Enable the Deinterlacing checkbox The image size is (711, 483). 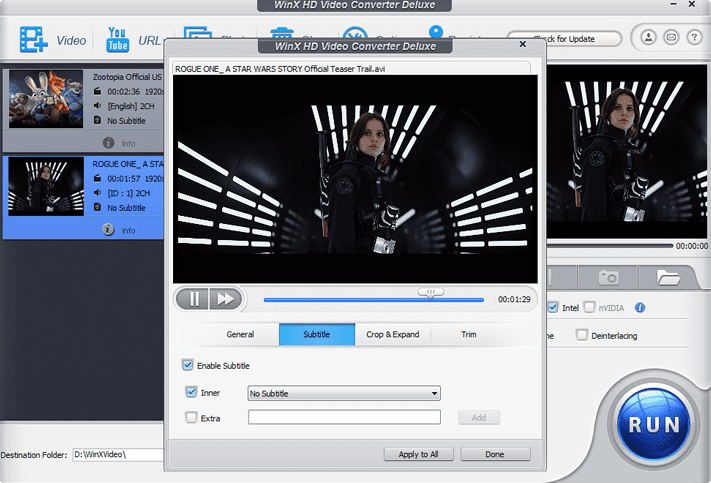pos(581,335)
